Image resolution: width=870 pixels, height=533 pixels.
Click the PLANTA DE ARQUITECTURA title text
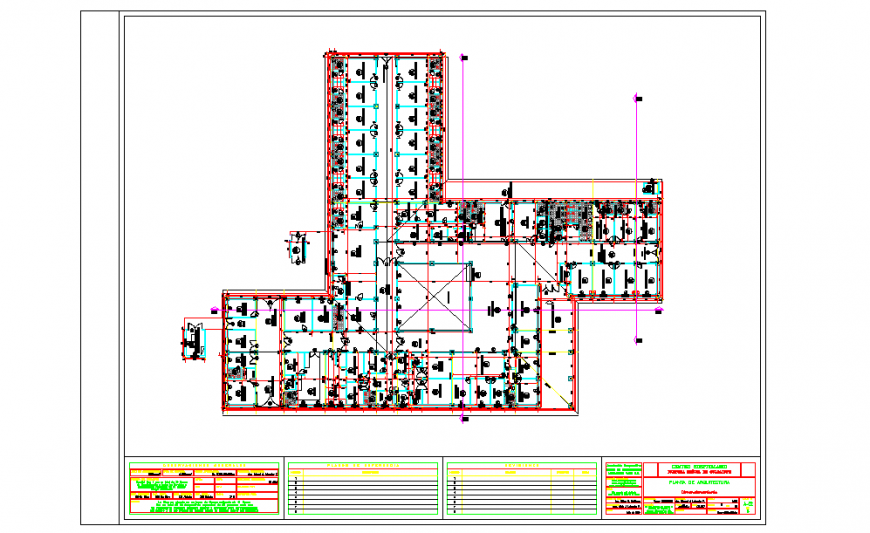click(x=699, y=483)
